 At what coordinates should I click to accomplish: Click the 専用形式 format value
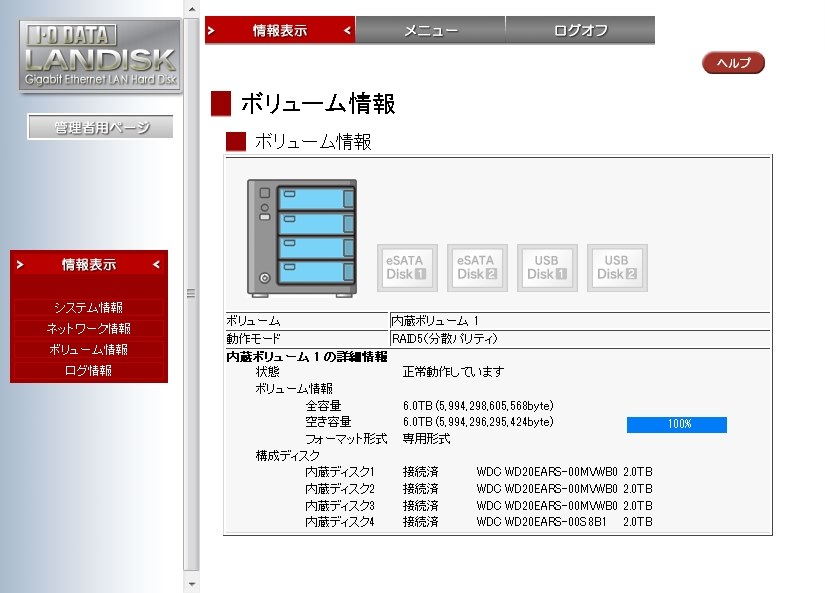(x=427, y=439)
